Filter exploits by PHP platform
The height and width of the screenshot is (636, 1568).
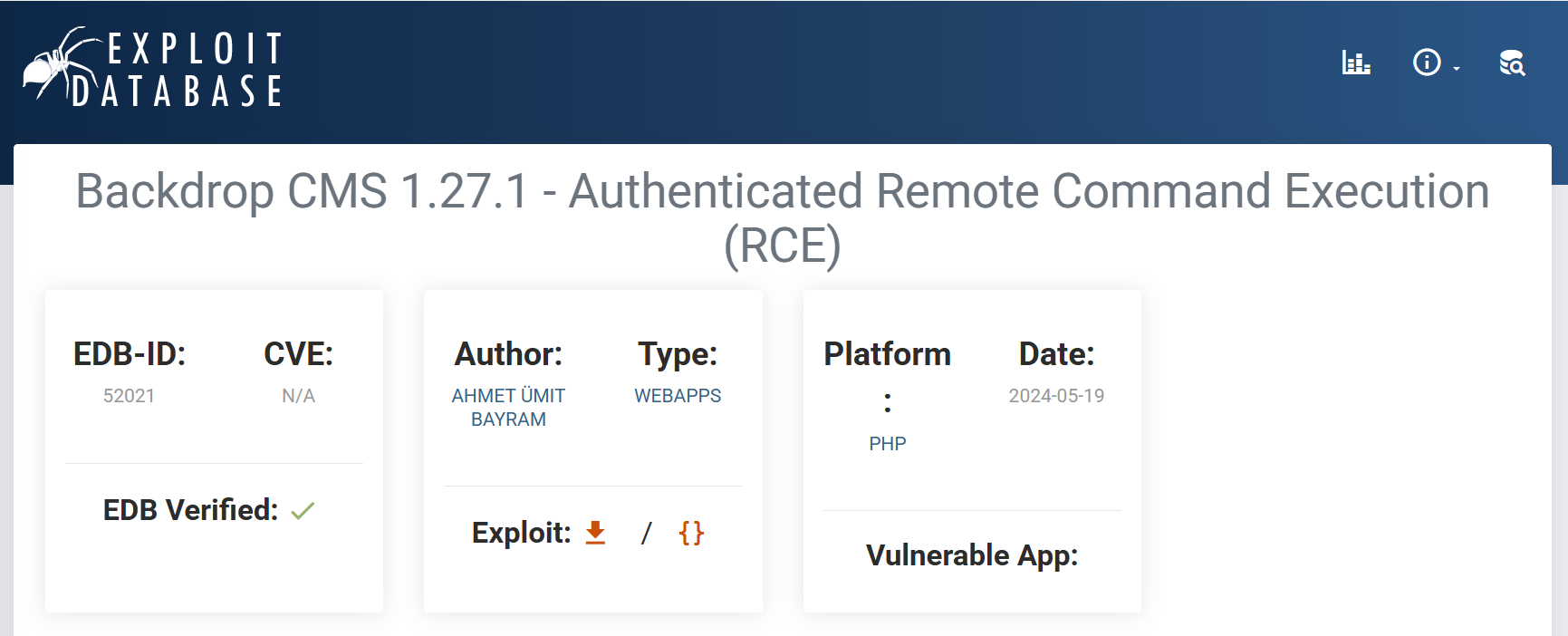click(x=888, y=444)
